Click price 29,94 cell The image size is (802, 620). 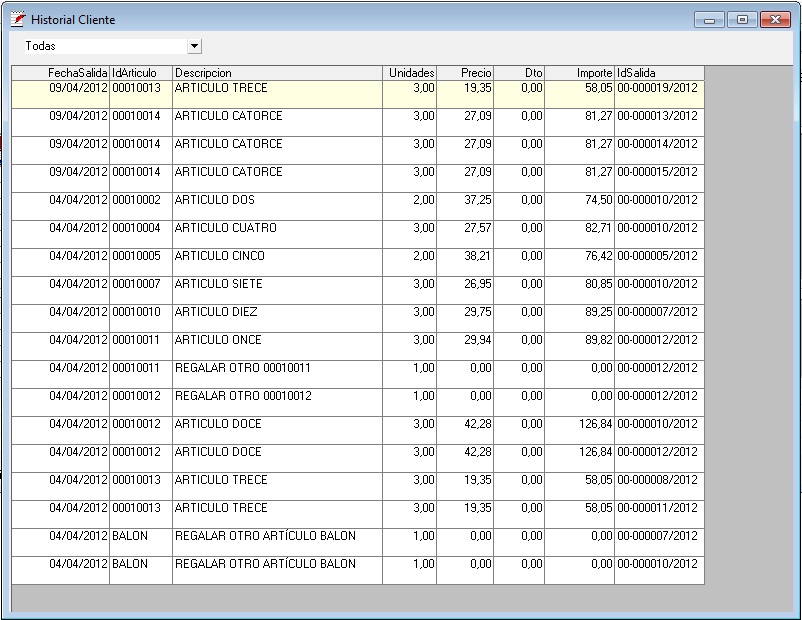[x=465, y=346]
